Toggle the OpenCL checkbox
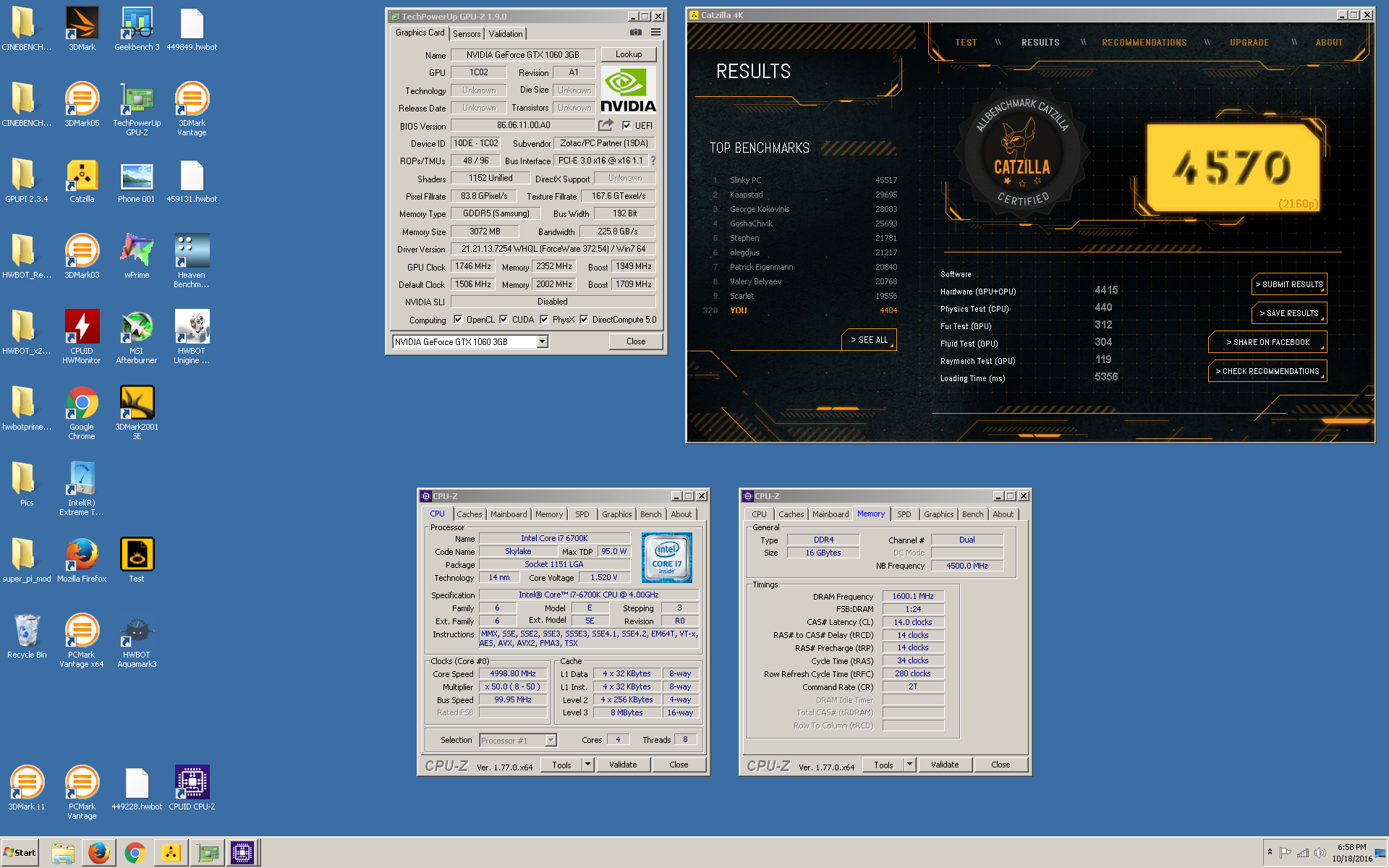 (x=458, y=319)
